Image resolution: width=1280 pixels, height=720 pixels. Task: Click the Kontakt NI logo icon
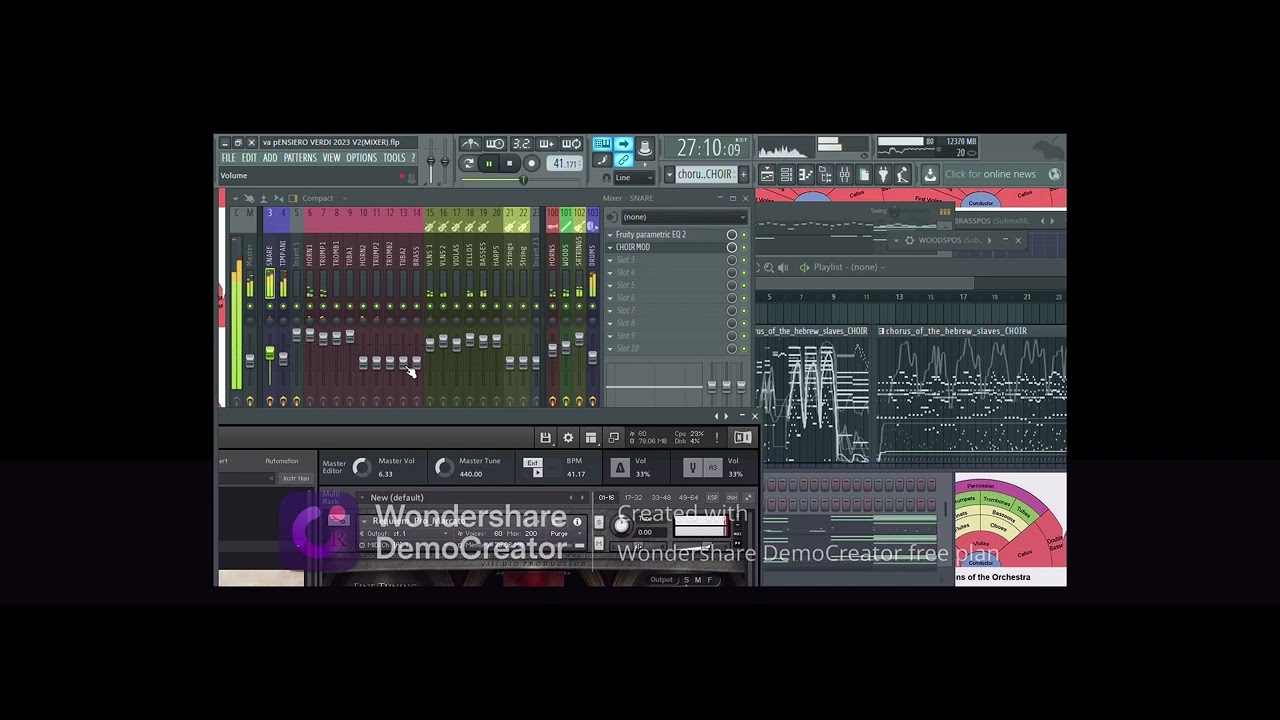[742, 438]
